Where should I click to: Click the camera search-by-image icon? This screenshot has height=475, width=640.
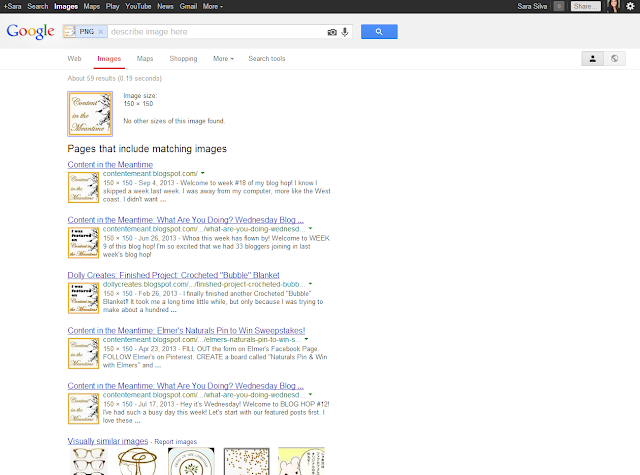pos(332,32)
